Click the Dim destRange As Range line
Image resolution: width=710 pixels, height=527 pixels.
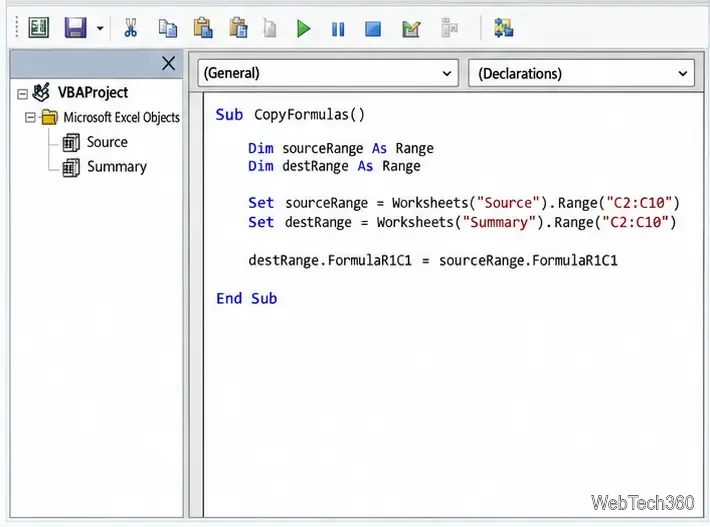[x=334, y=166]
